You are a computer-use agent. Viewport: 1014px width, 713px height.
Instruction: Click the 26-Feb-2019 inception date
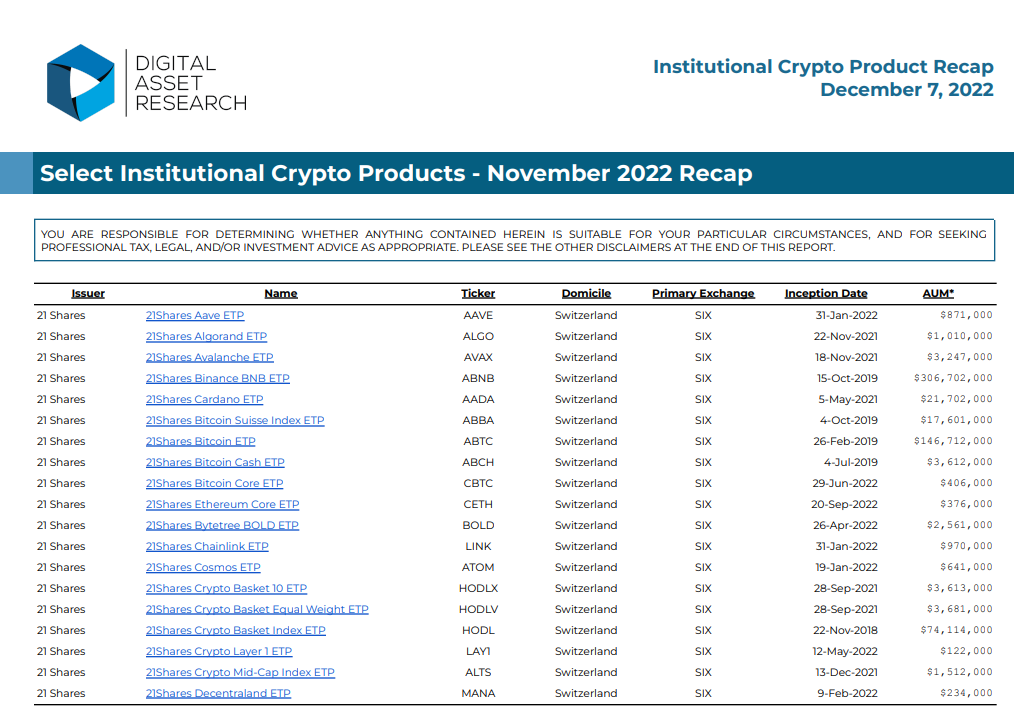845,442
